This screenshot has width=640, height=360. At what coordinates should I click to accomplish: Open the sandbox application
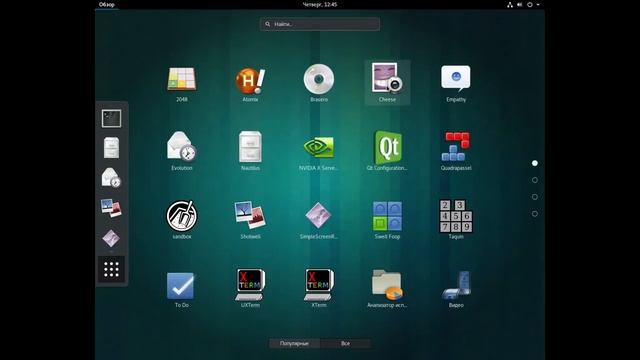click(x=182, y=219)
